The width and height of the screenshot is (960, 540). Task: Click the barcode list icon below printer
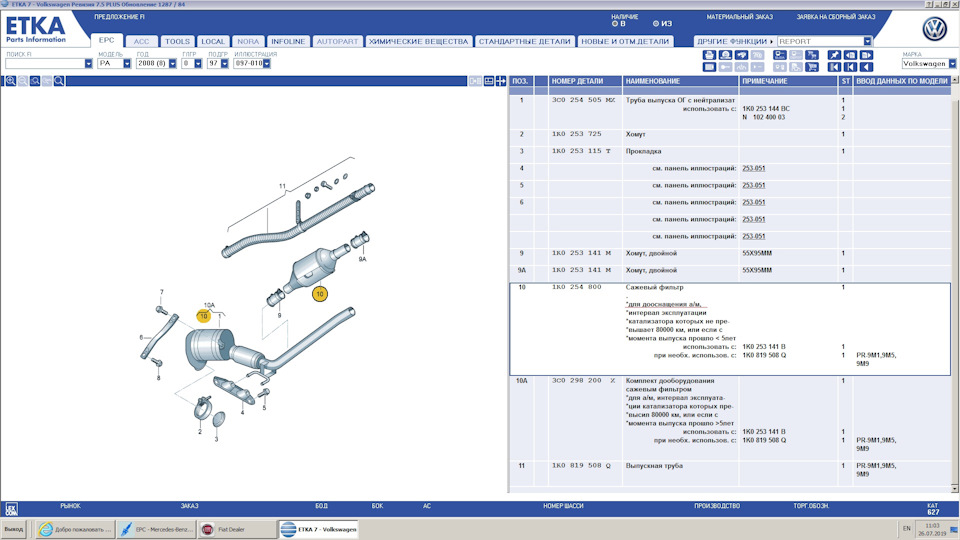[710, 67]
